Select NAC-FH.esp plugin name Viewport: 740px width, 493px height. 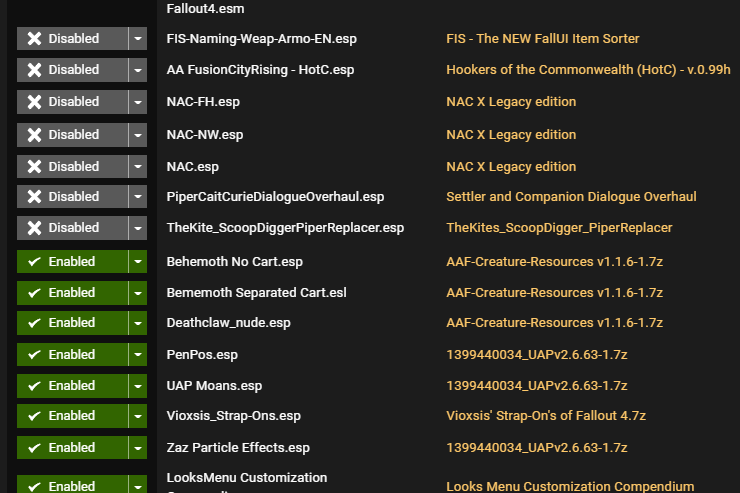(203, 102)
